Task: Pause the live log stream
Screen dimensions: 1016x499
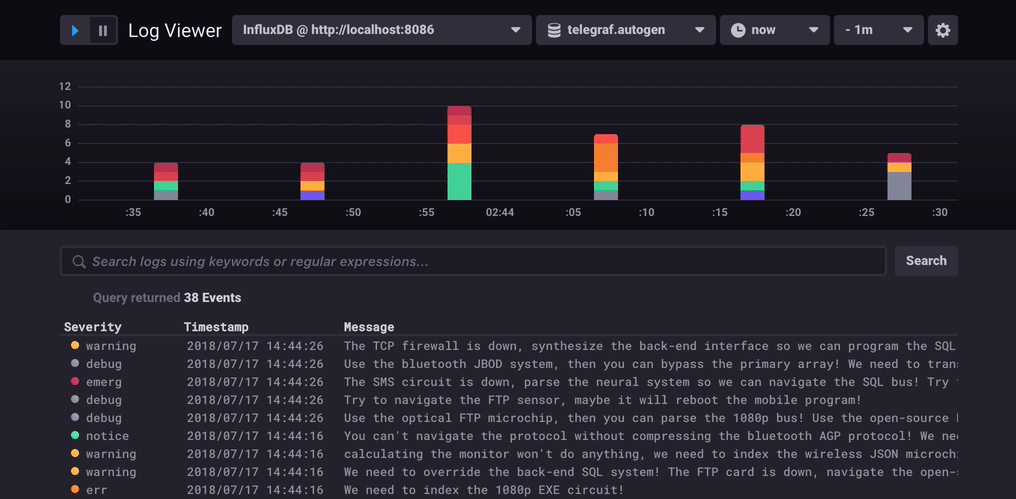Action: click(103, 31)
